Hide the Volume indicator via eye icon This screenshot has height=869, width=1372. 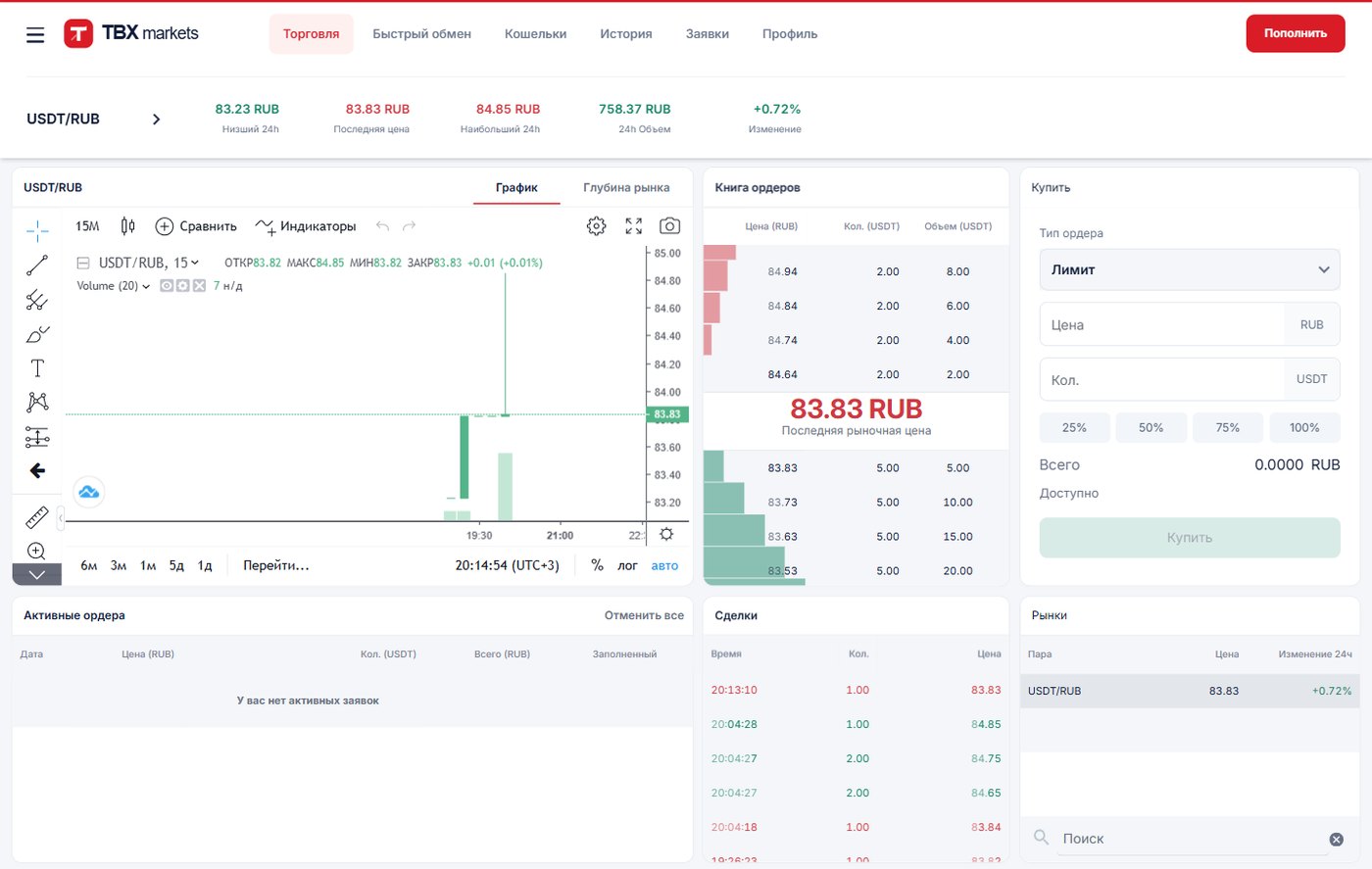click(x=167, y=286)
